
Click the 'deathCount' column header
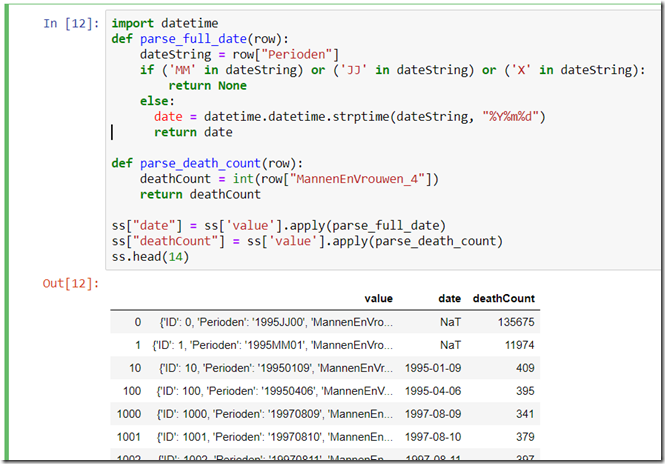pos(503,298)
